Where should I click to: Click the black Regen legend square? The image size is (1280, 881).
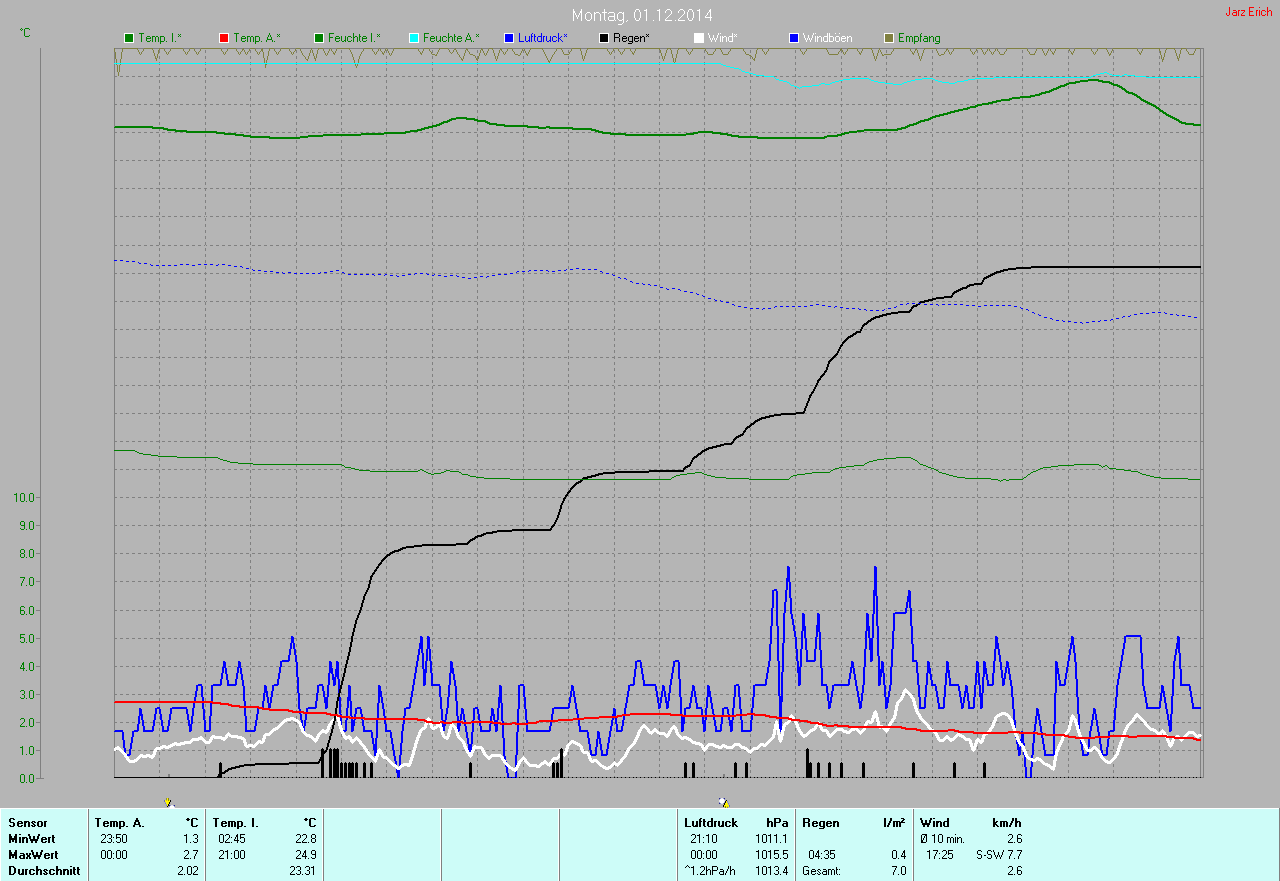pos(604,38)
